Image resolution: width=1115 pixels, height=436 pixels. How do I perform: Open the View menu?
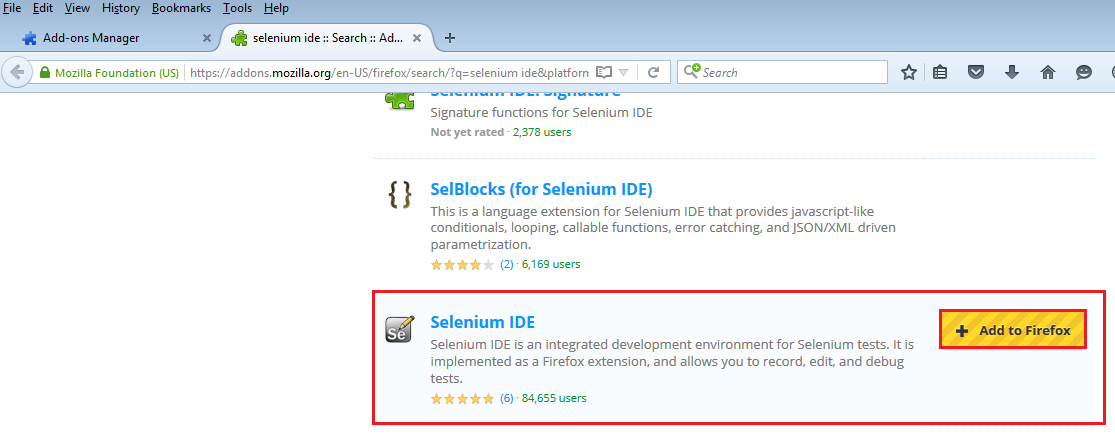coord(78,9)
